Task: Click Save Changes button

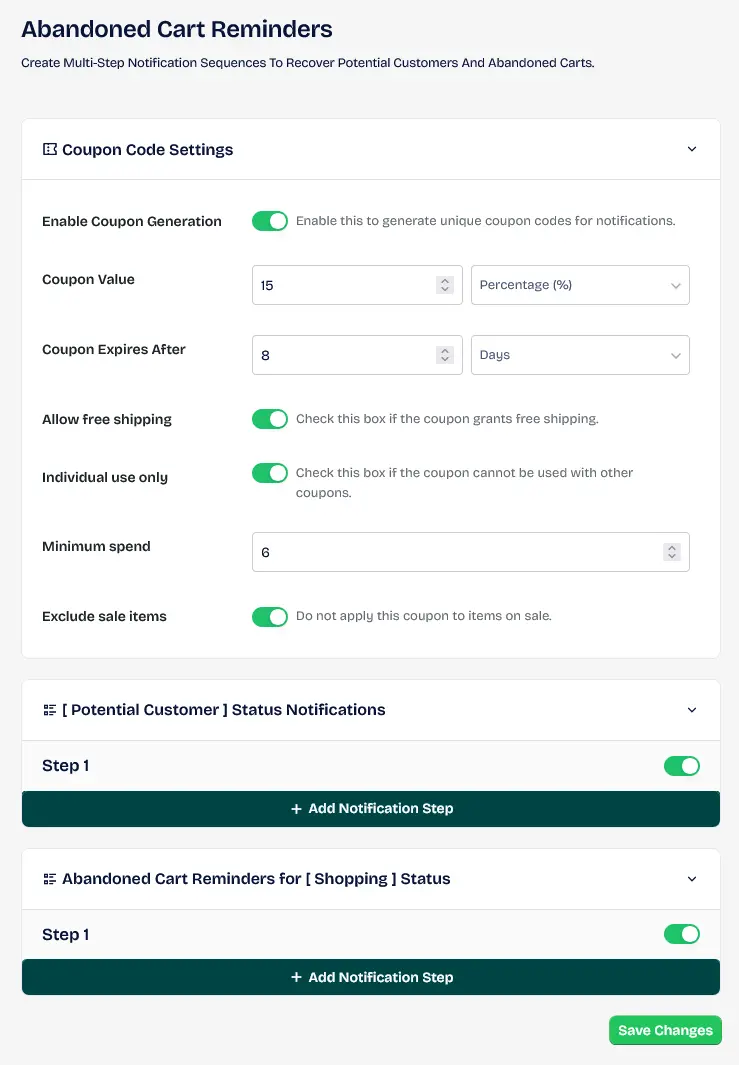Action: pyautogui.click(x=666, y=1030)
